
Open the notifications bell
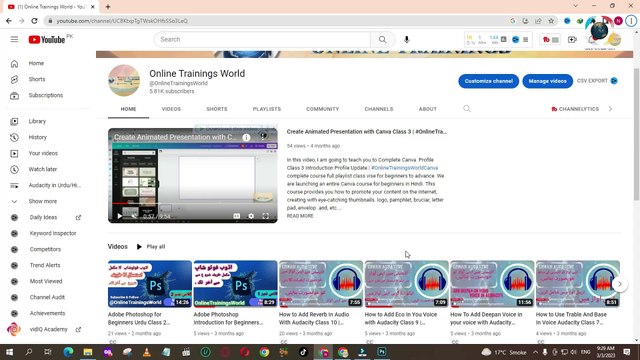[592, 40]
